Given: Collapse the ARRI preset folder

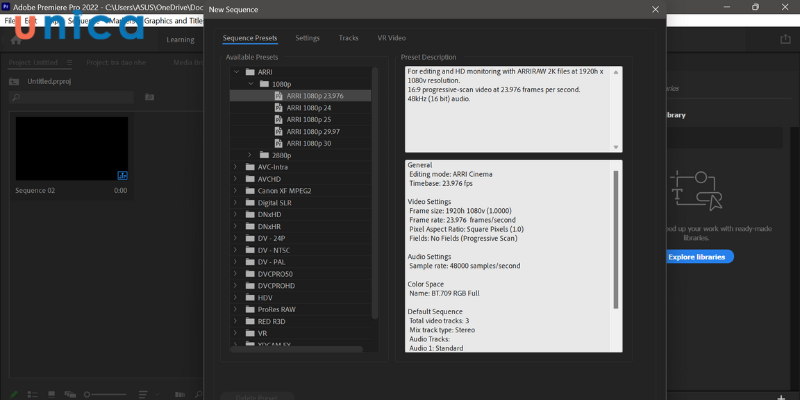Looking at the screenshot, I should tap(236, 72).
